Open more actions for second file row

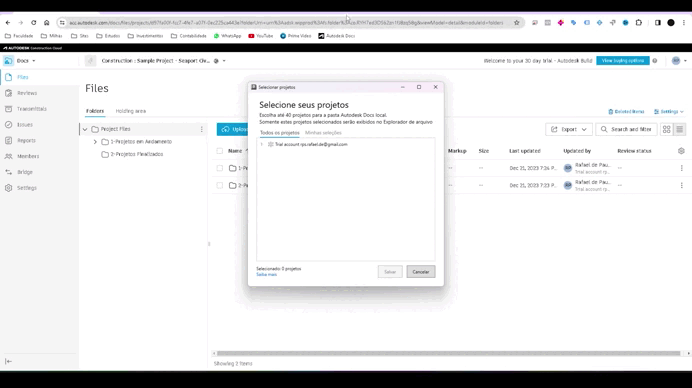click(681, 185)
